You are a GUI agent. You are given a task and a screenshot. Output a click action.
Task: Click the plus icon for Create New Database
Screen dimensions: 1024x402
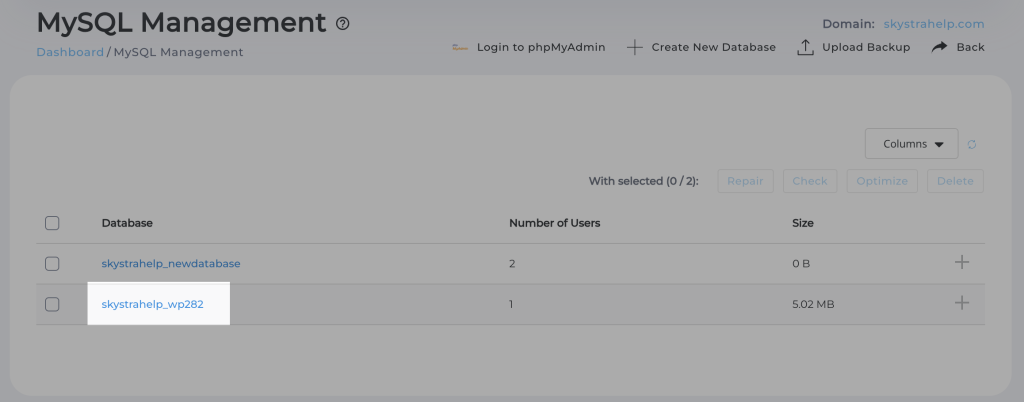click(x=634, y=47)
